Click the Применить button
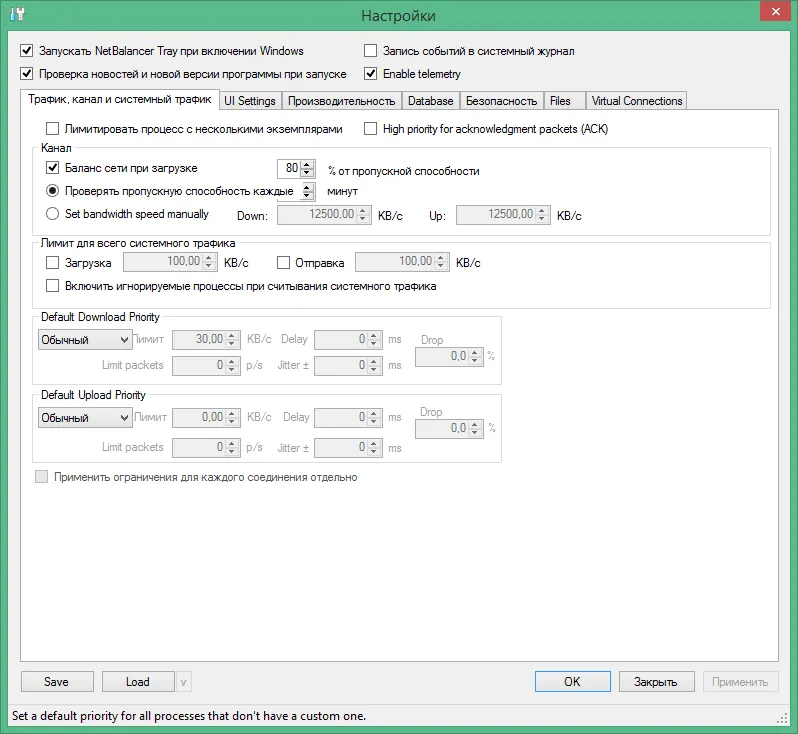The image size is (798, 734). (740, 682)
